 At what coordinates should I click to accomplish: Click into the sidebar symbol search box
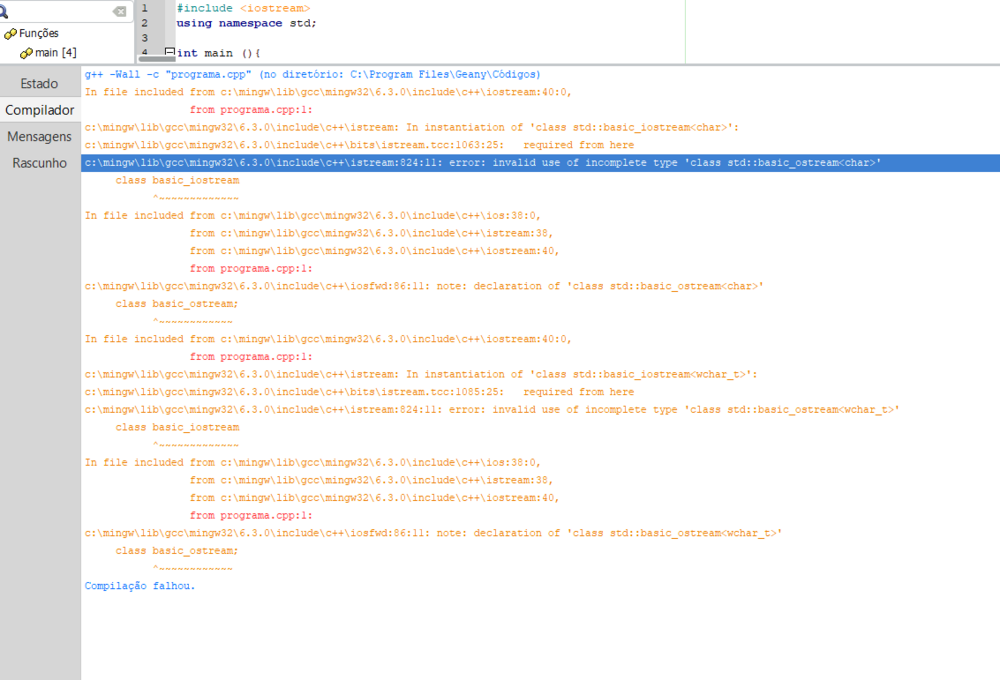click(x=60, y=11)
